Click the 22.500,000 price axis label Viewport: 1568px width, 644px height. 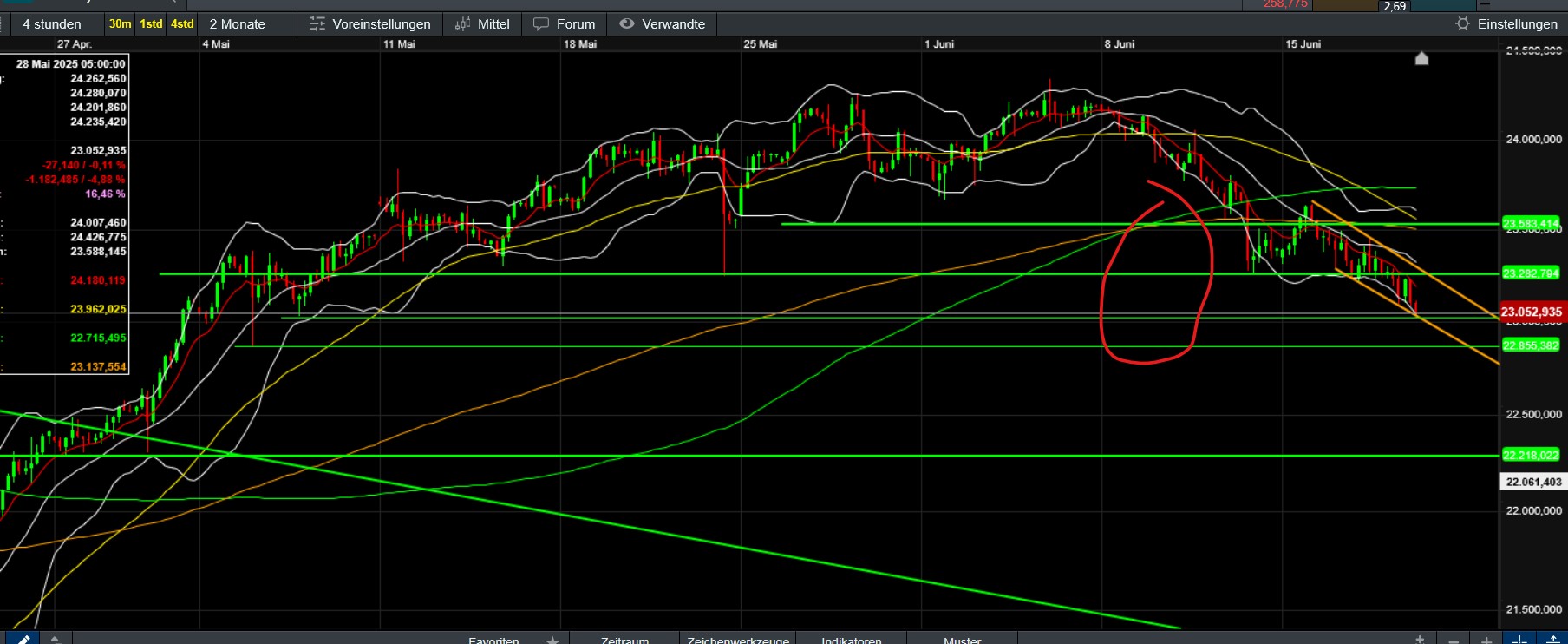1533,415
